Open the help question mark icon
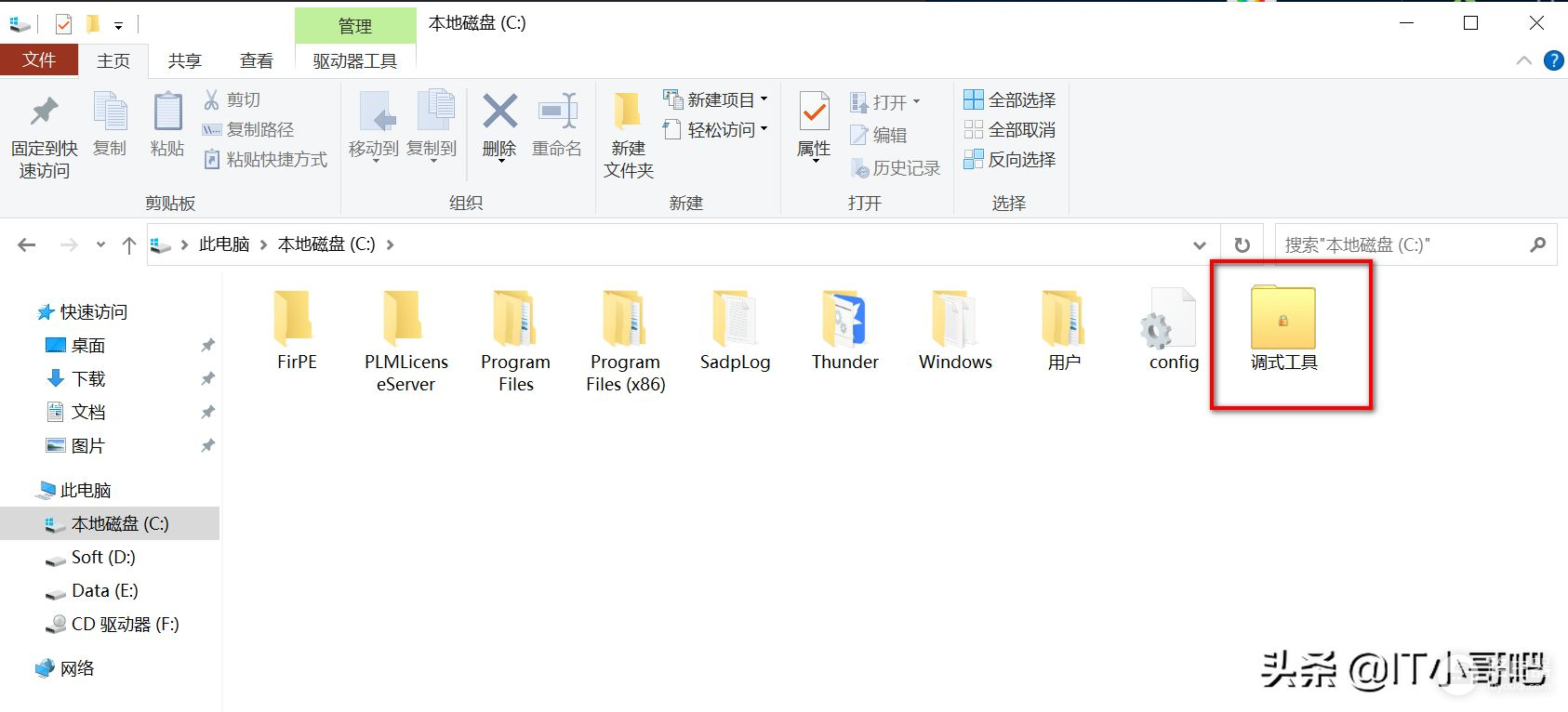The image size is (1568, 712). coord(1552,60)
